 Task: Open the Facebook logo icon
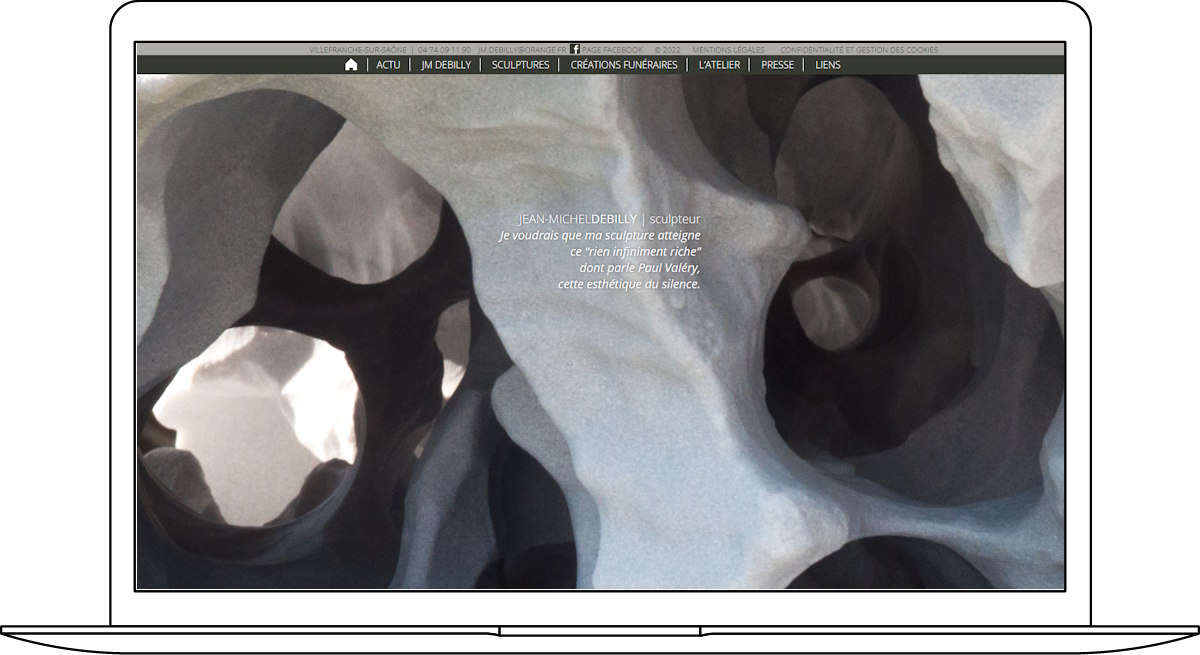[575, 49]
